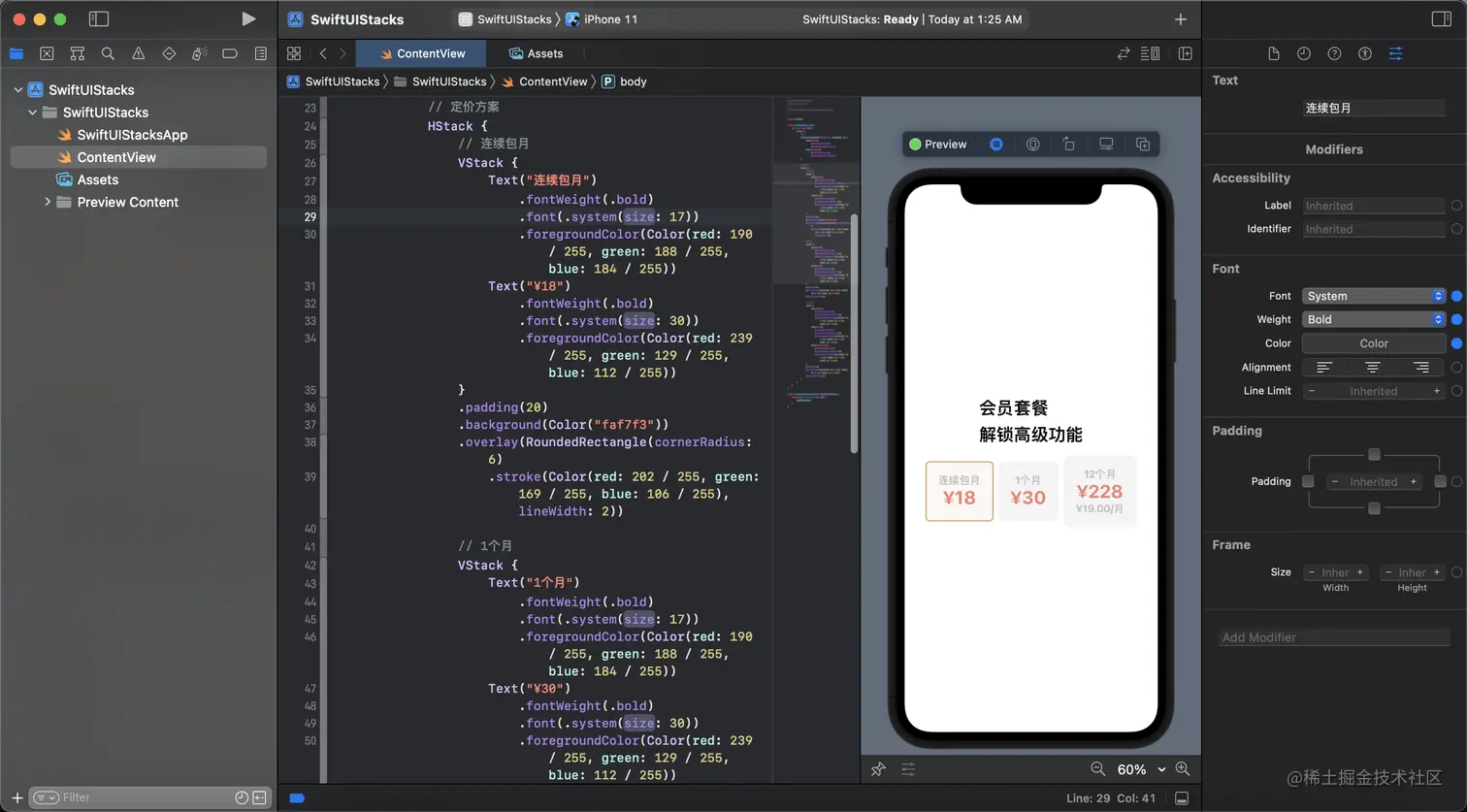Open the Library with plus button
The width and height of the screenshot is (1467, 812).
coord(1181,19)
